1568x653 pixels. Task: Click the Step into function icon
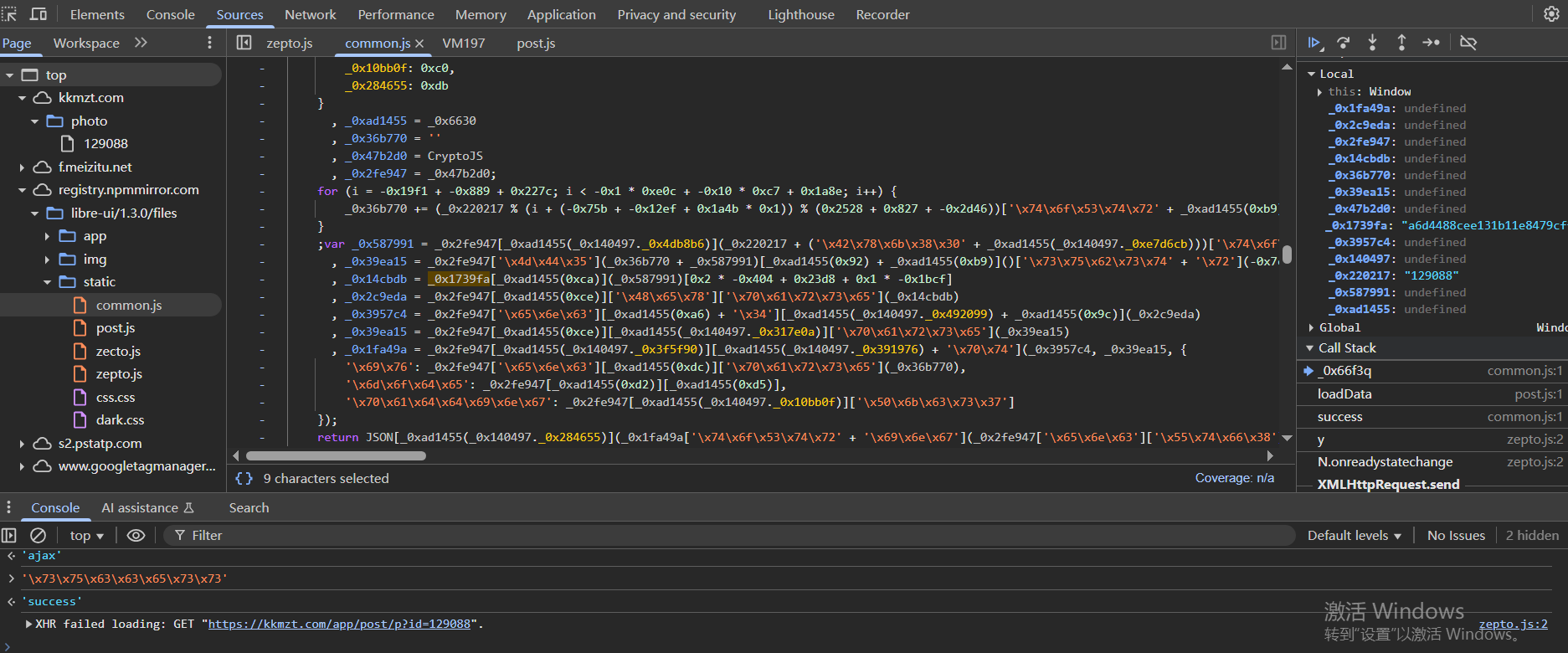[1372, 43]
